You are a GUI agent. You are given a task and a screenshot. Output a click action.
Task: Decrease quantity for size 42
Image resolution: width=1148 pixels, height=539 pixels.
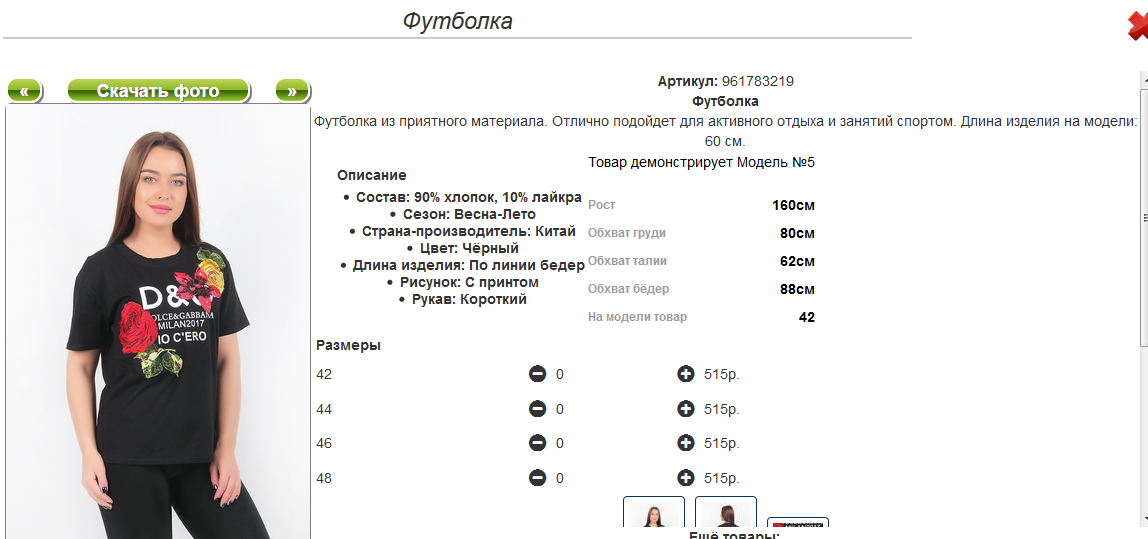537,374
